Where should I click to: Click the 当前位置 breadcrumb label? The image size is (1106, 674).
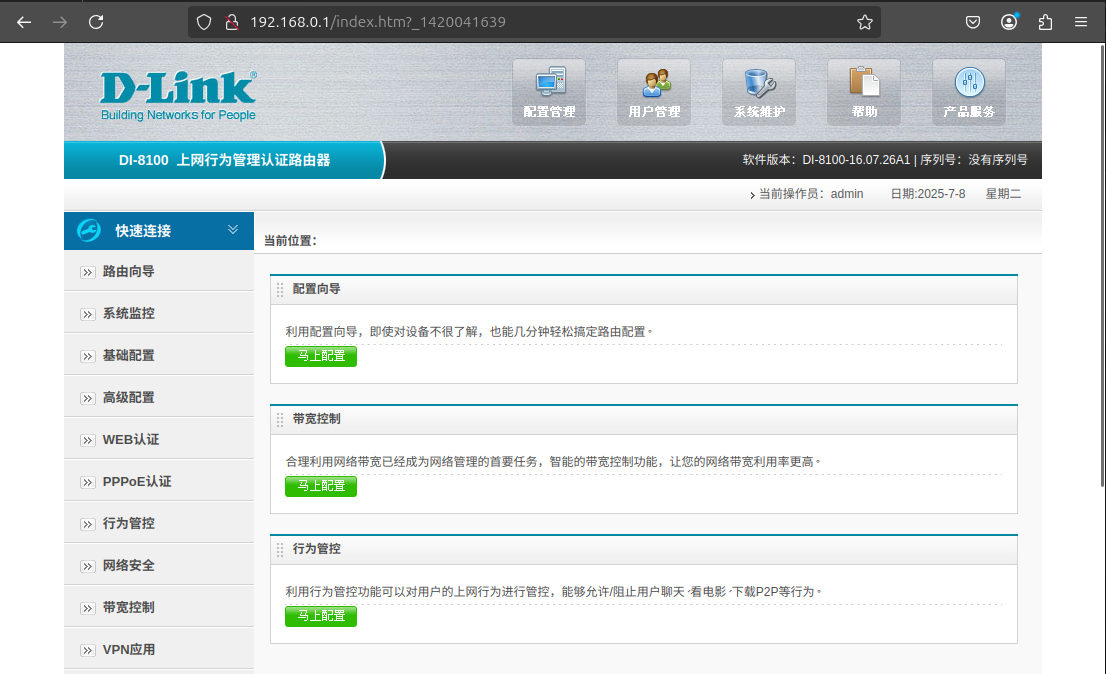point(291,240)
